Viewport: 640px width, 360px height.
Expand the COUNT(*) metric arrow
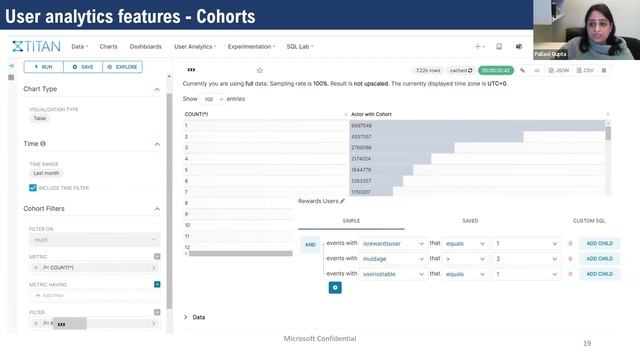pos(154,268)
